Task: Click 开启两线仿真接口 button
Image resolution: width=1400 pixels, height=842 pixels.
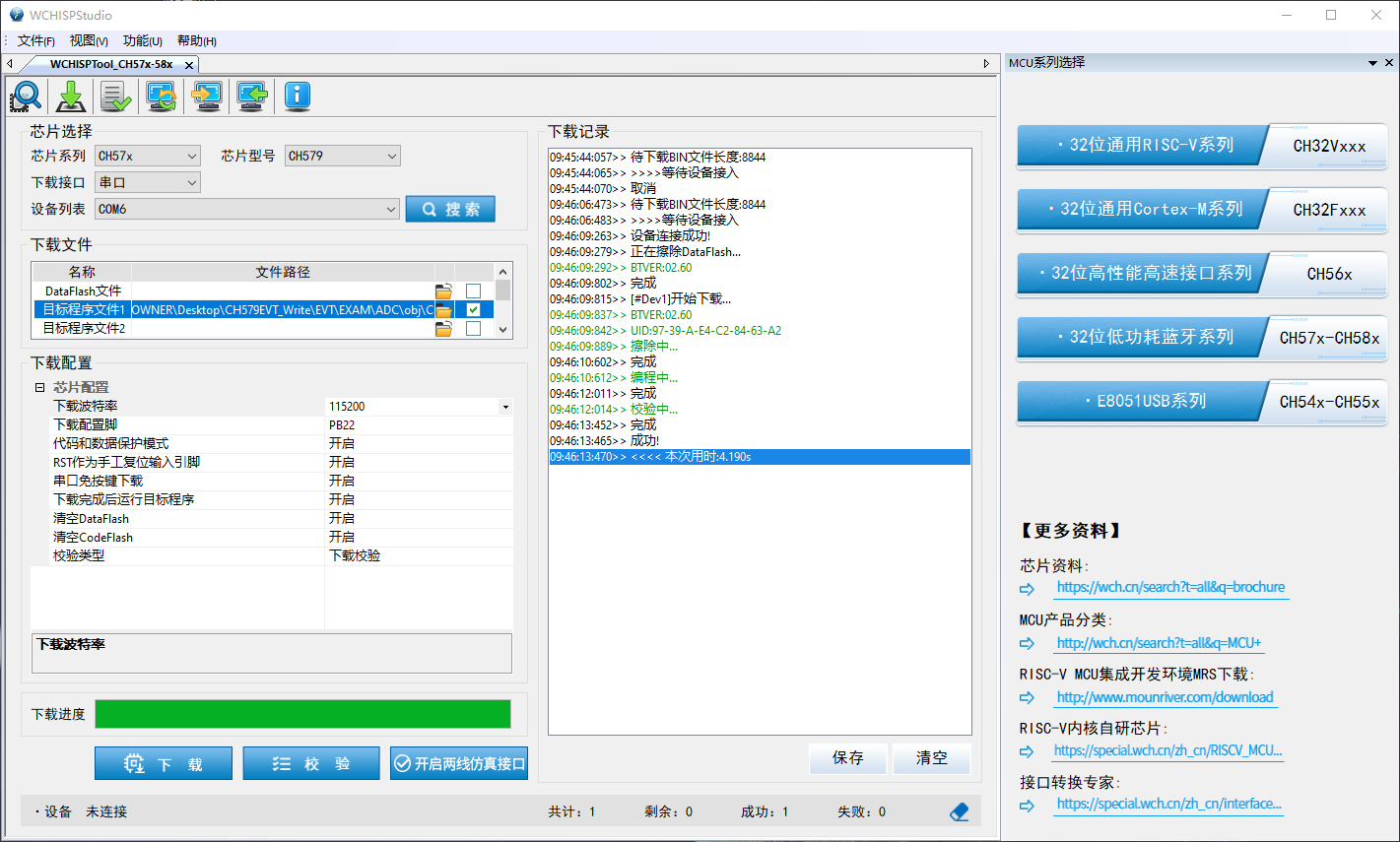Action: coord(459,763)
